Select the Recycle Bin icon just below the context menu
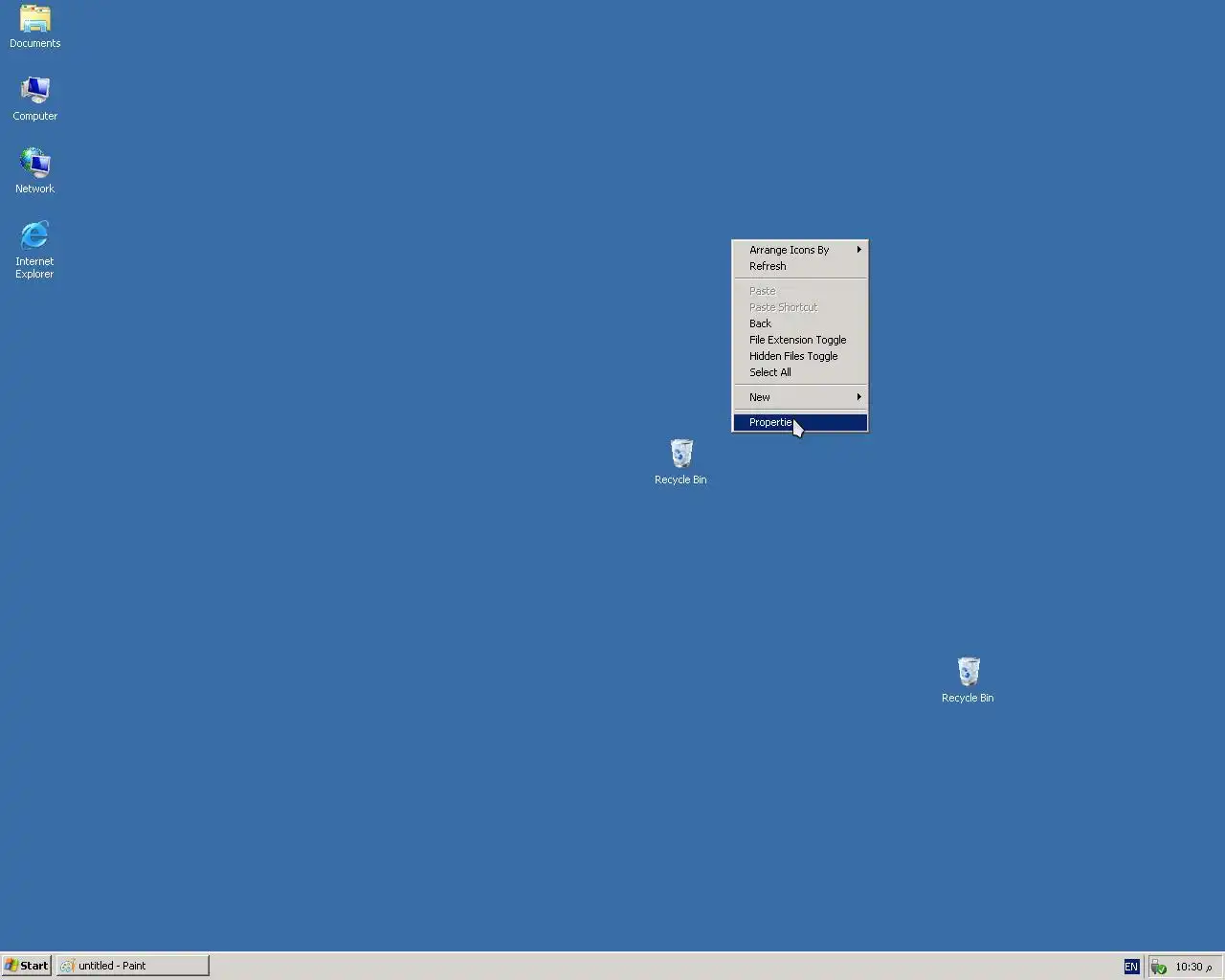This screenshot has height=980, width=1225. click(x=680, y=462)
